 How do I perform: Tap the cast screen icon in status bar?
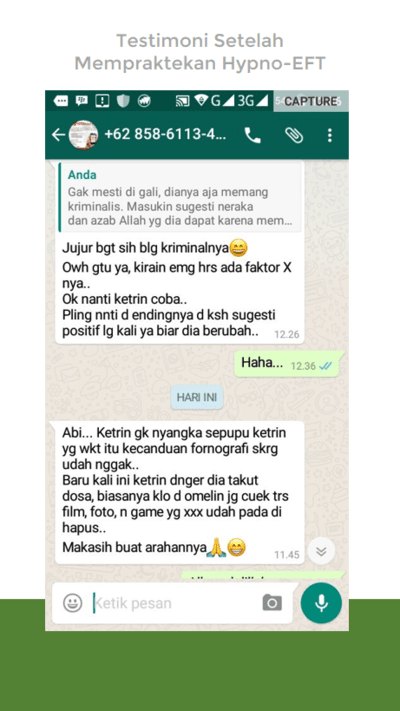point(183,101)
